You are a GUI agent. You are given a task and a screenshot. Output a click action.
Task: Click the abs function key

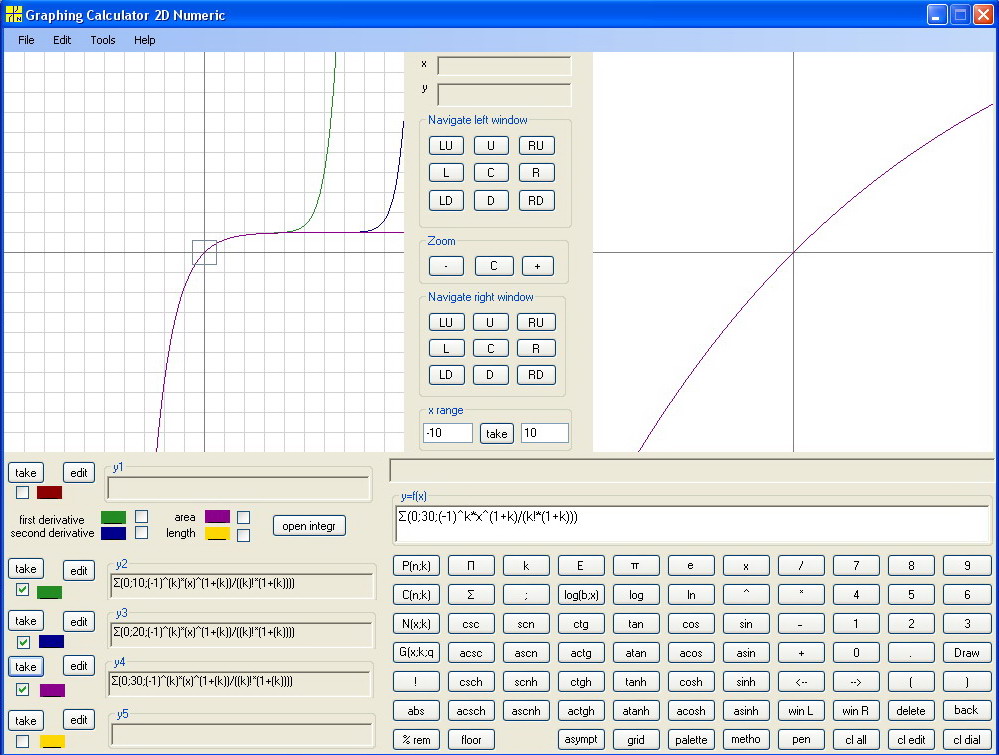click(x=416, y=710)
